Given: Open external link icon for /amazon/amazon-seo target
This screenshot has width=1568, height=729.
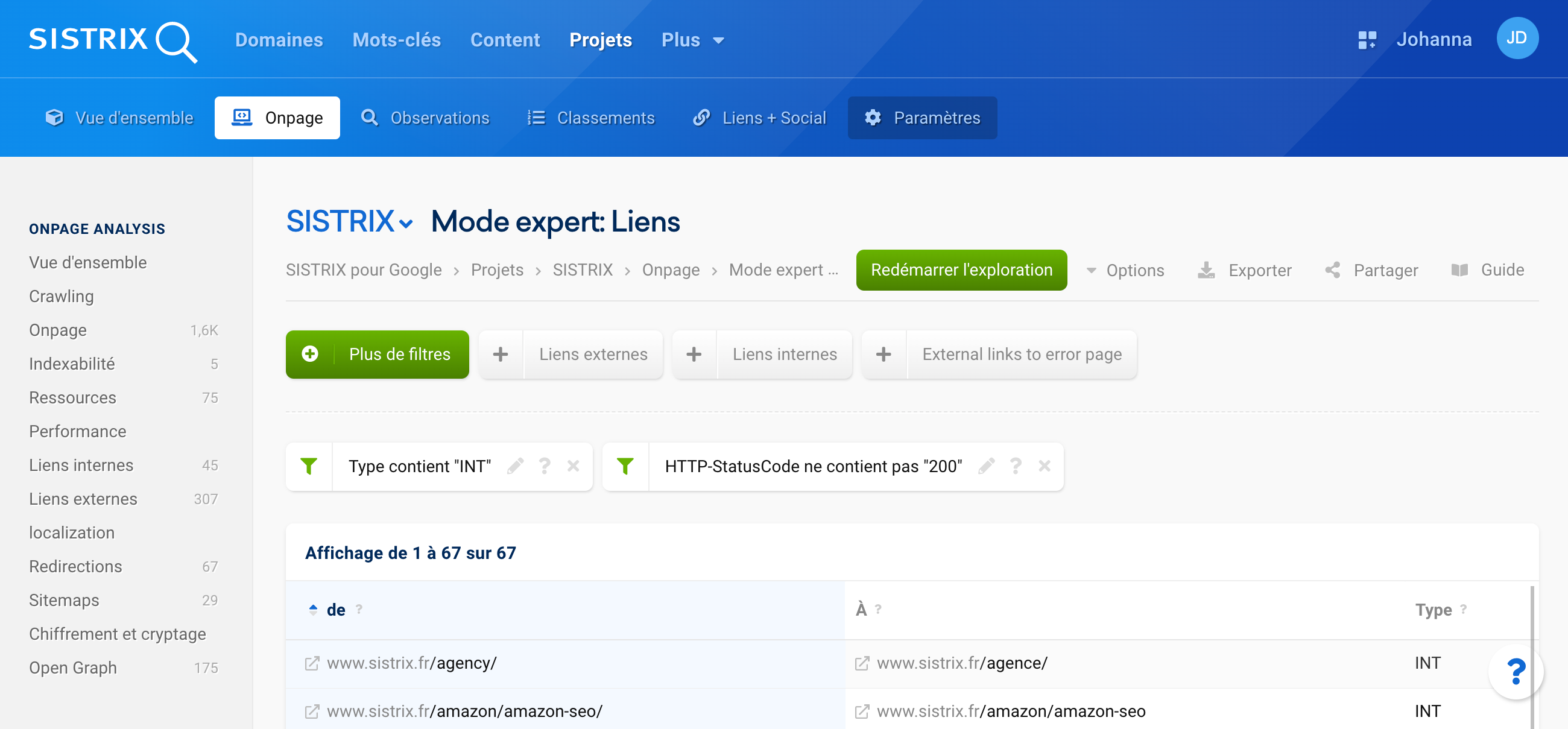Looking at the screenshot, I should 862,712.
